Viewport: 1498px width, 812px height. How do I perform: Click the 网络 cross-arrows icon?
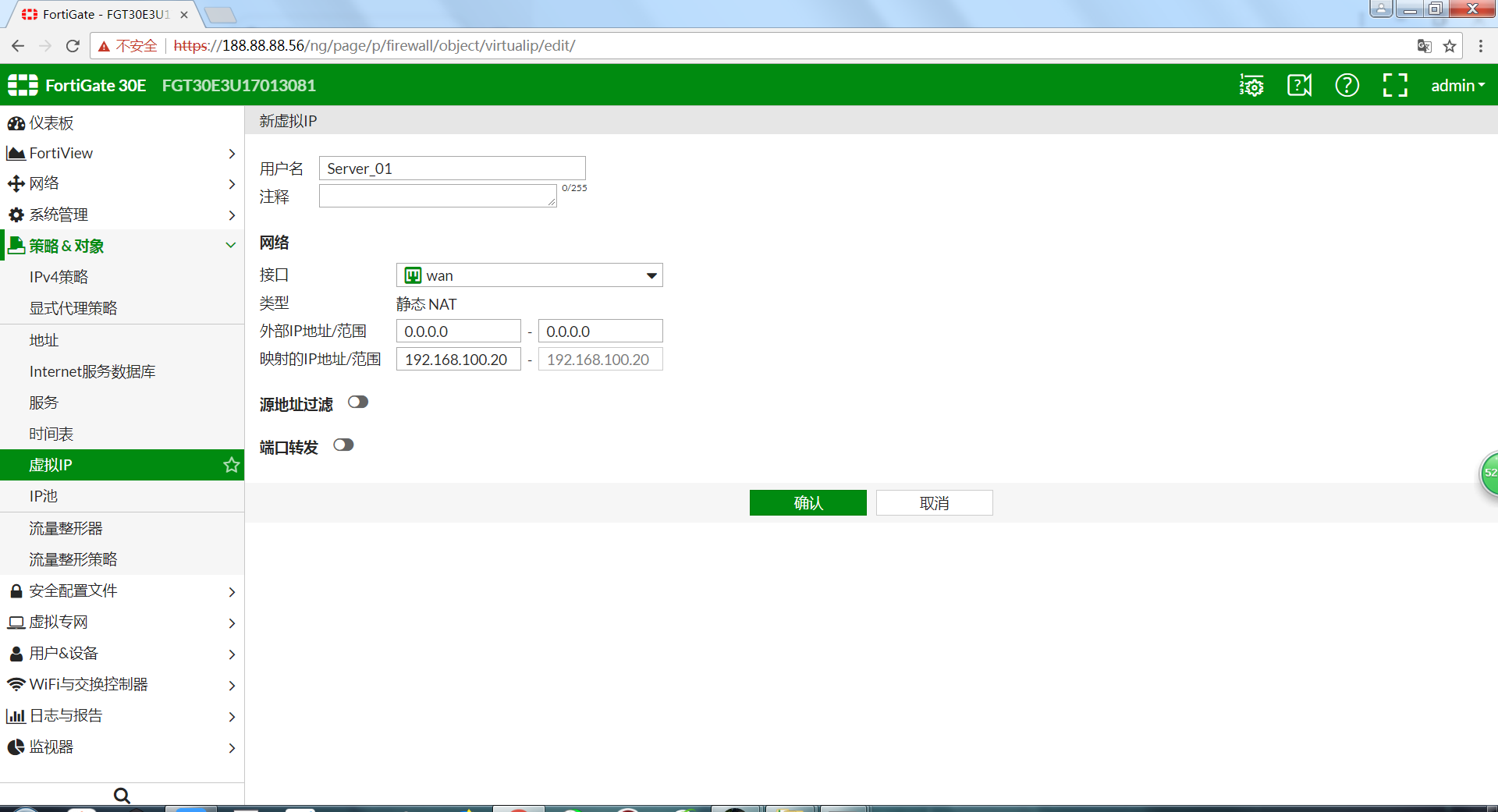pos(16,184)
